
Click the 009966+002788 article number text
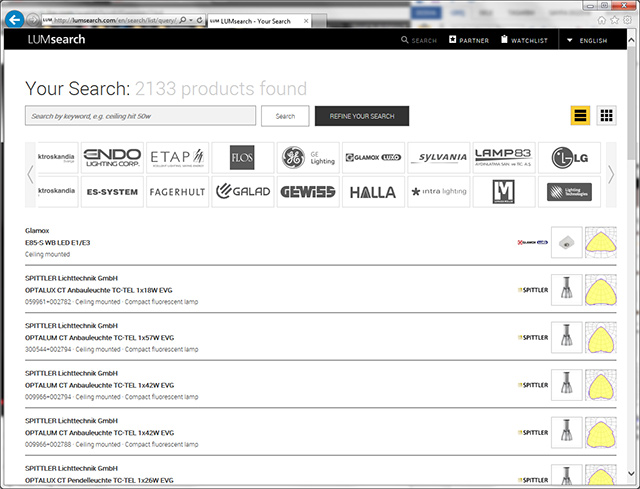pos(48,445)
